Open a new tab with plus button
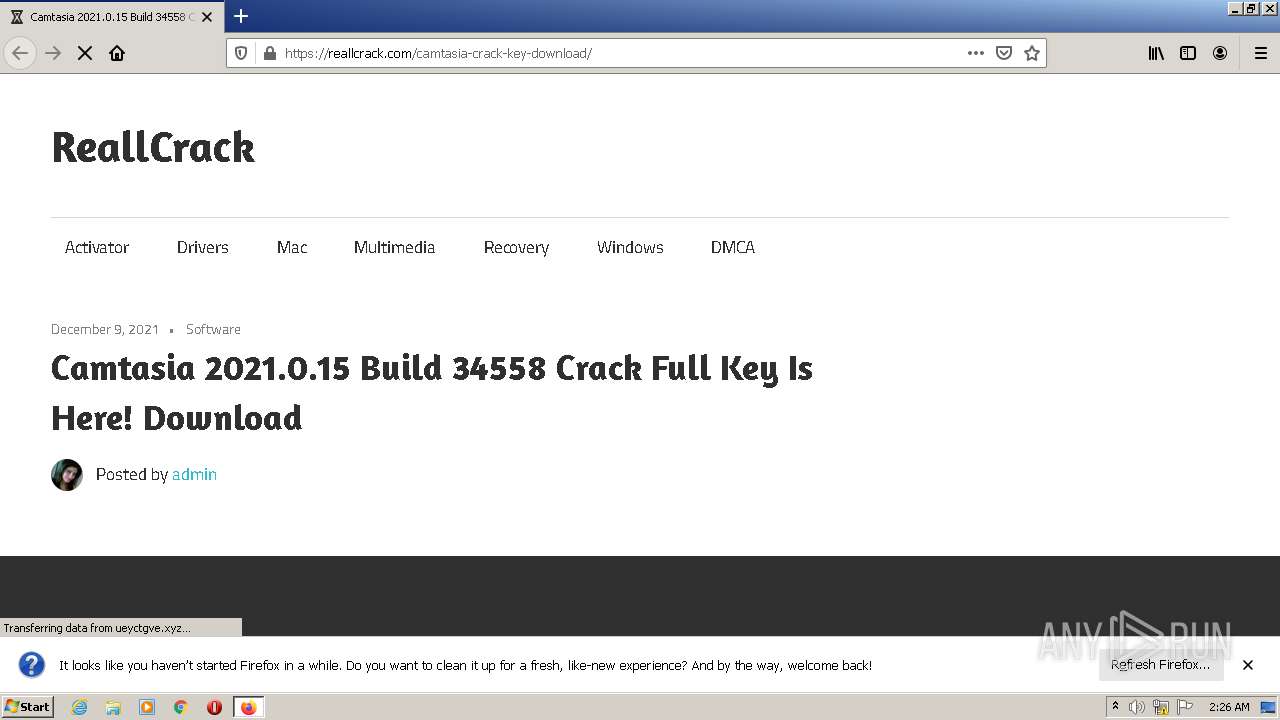 241,16
